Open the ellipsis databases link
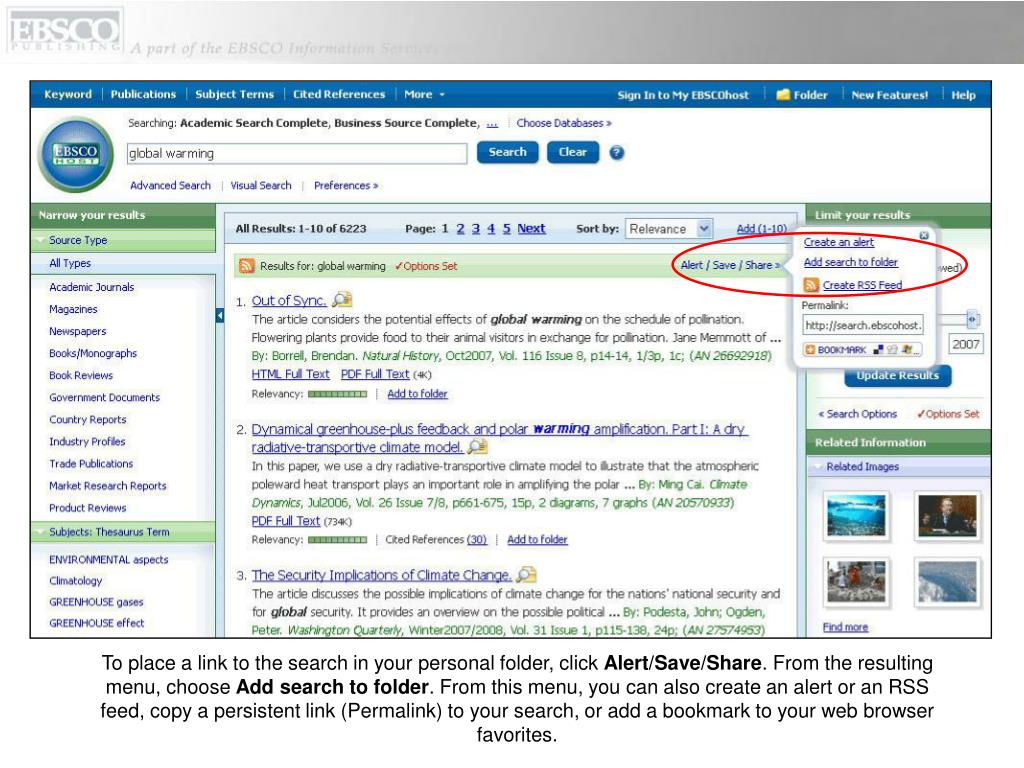This screenshot has width=1024, height=768. tap(492, 123)
